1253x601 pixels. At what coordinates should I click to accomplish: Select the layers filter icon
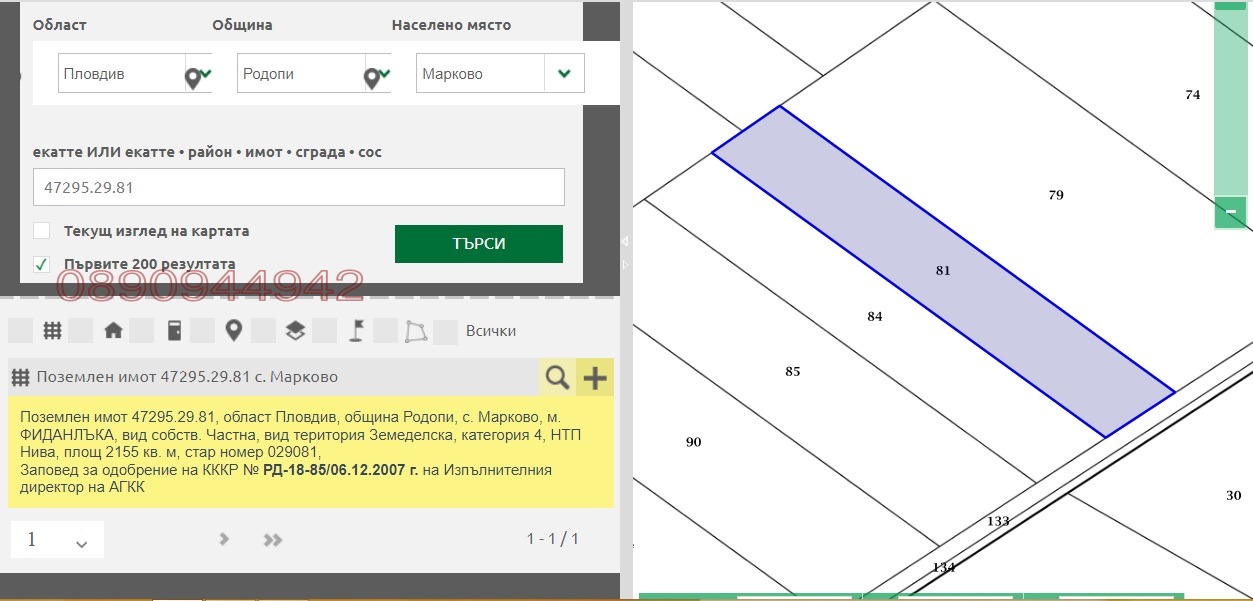click(295, 330)
